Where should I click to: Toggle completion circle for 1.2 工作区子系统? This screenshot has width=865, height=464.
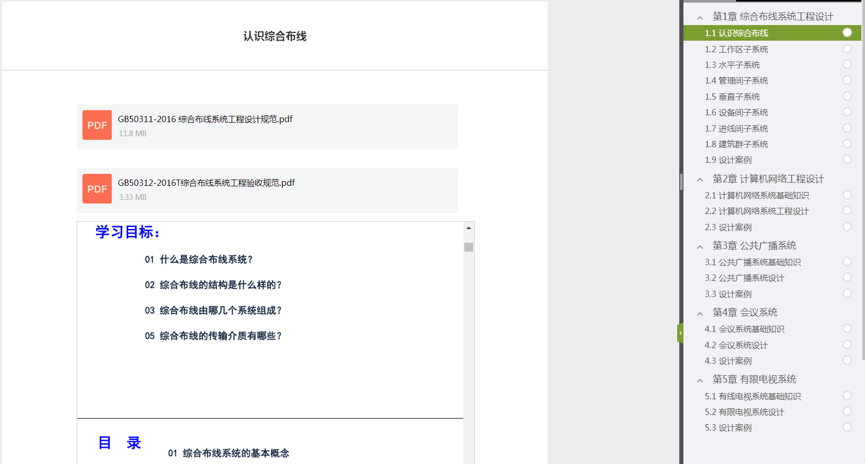[847, 49]
